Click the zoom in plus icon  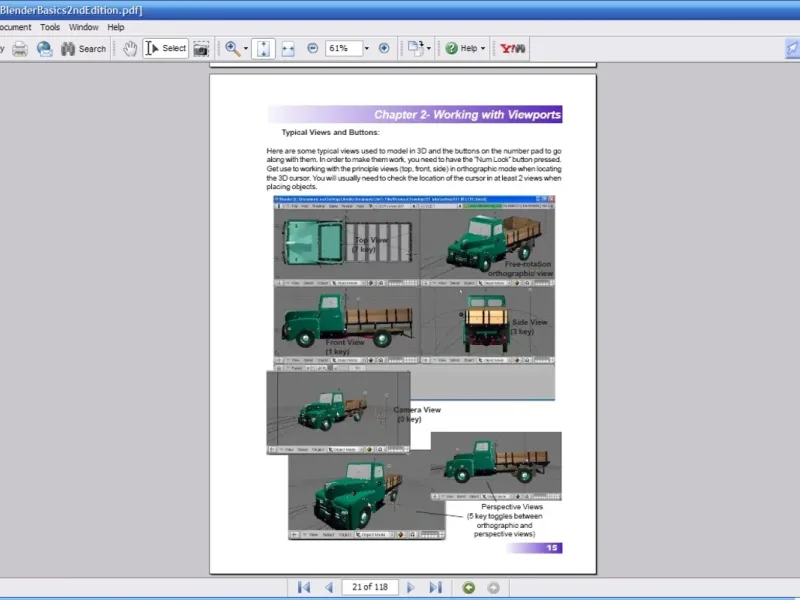point(384,48)
